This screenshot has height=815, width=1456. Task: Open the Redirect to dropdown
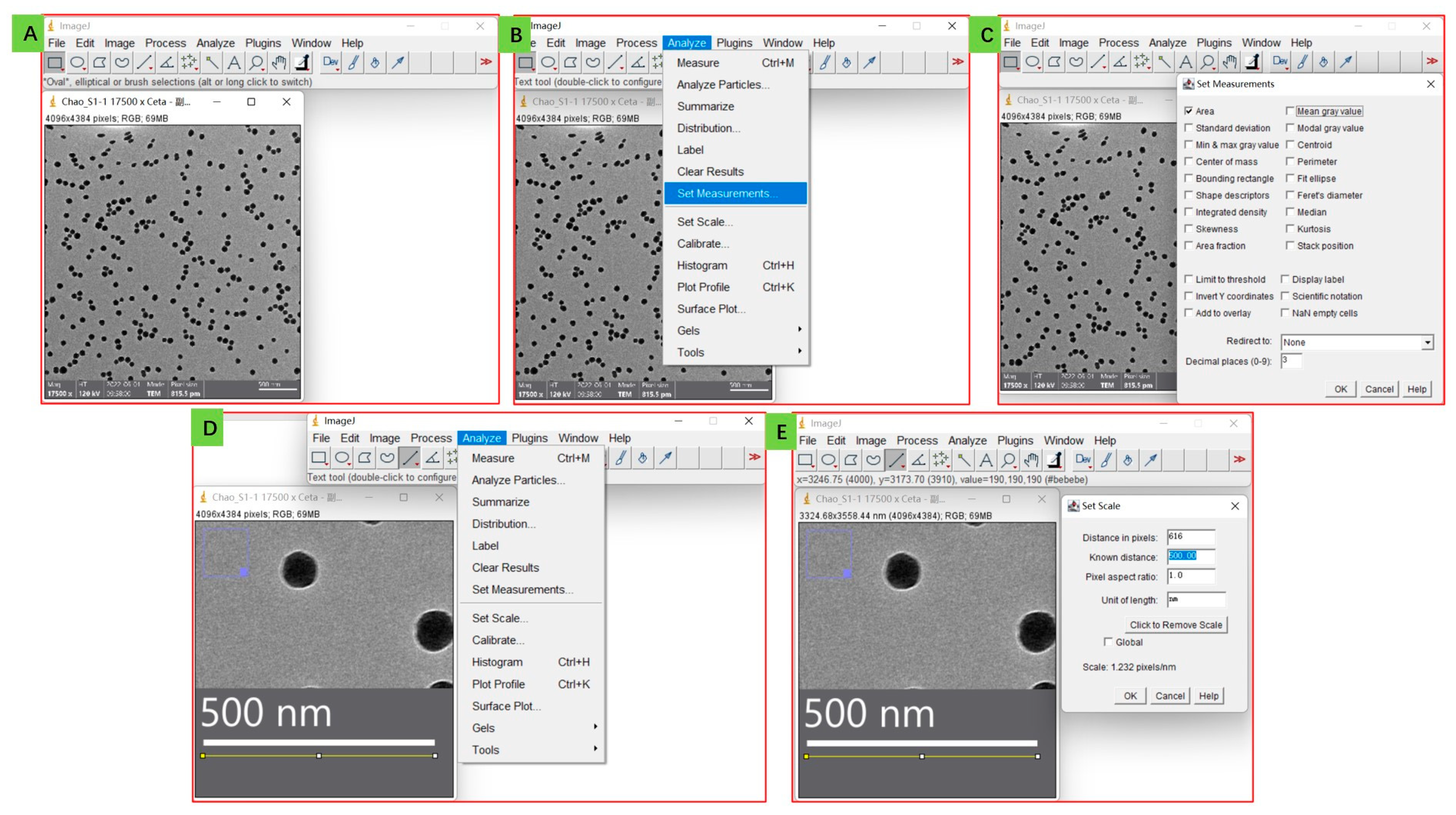1357,343
